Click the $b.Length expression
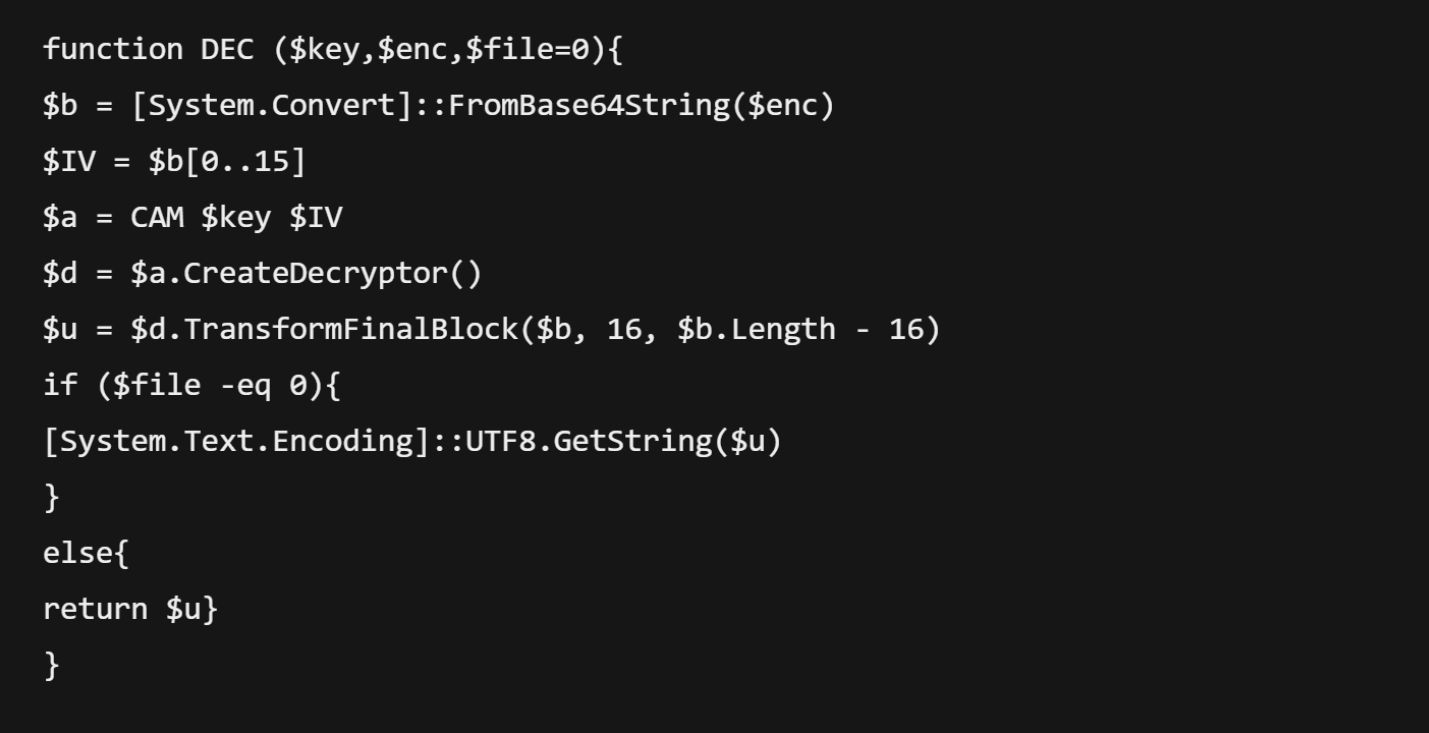Image resolution: width=1429 pixels, height=733 pixels. point(756,330)
